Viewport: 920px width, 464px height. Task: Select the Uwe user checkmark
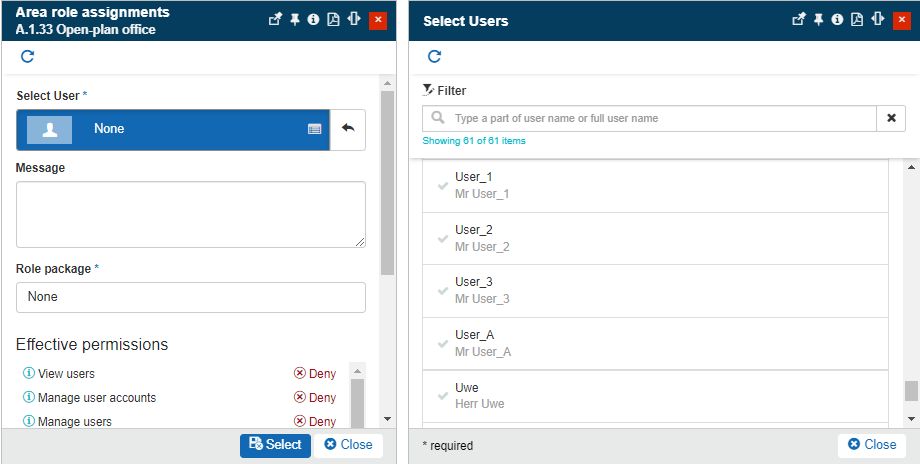pos(442,396)
